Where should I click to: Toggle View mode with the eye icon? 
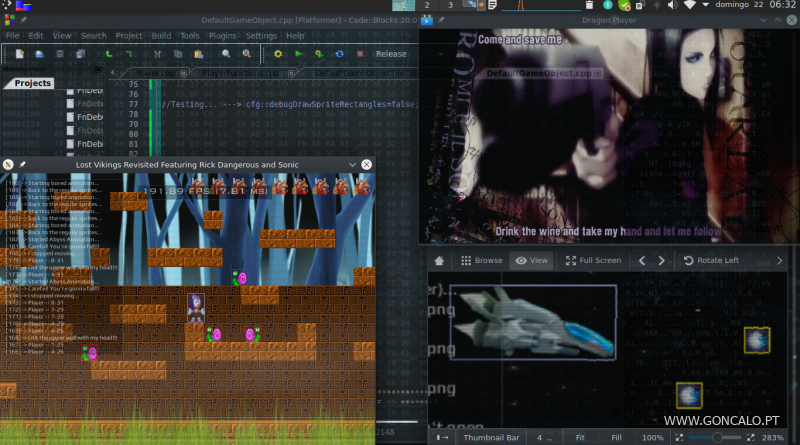pyautogui.click(x=530, y=260)
